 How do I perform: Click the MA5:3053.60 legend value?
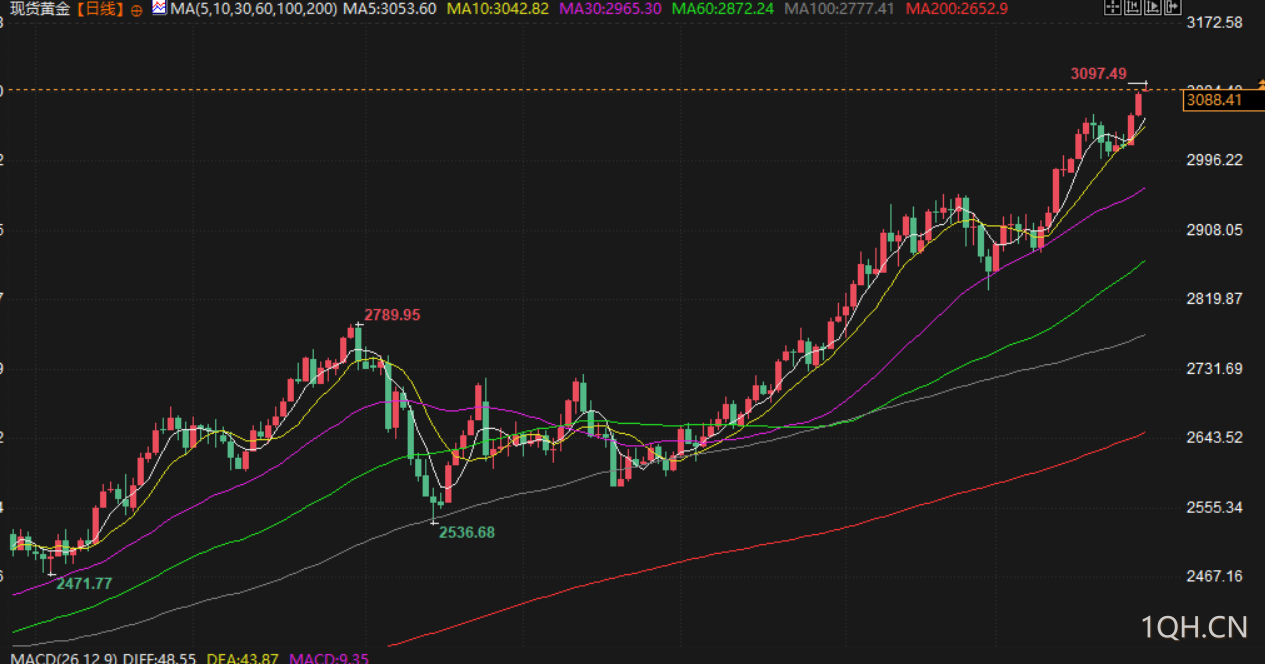coord(389,8)
